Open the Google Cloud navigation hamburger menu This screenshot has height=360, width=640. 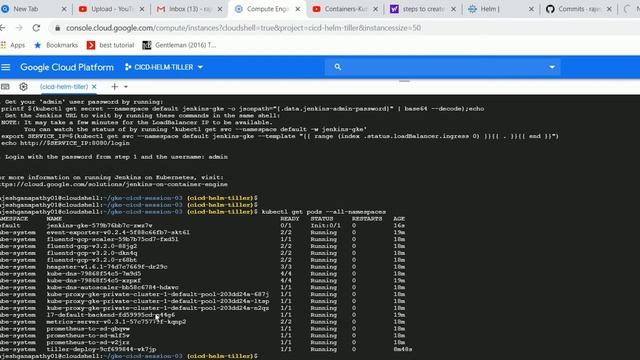click(6, 67)
